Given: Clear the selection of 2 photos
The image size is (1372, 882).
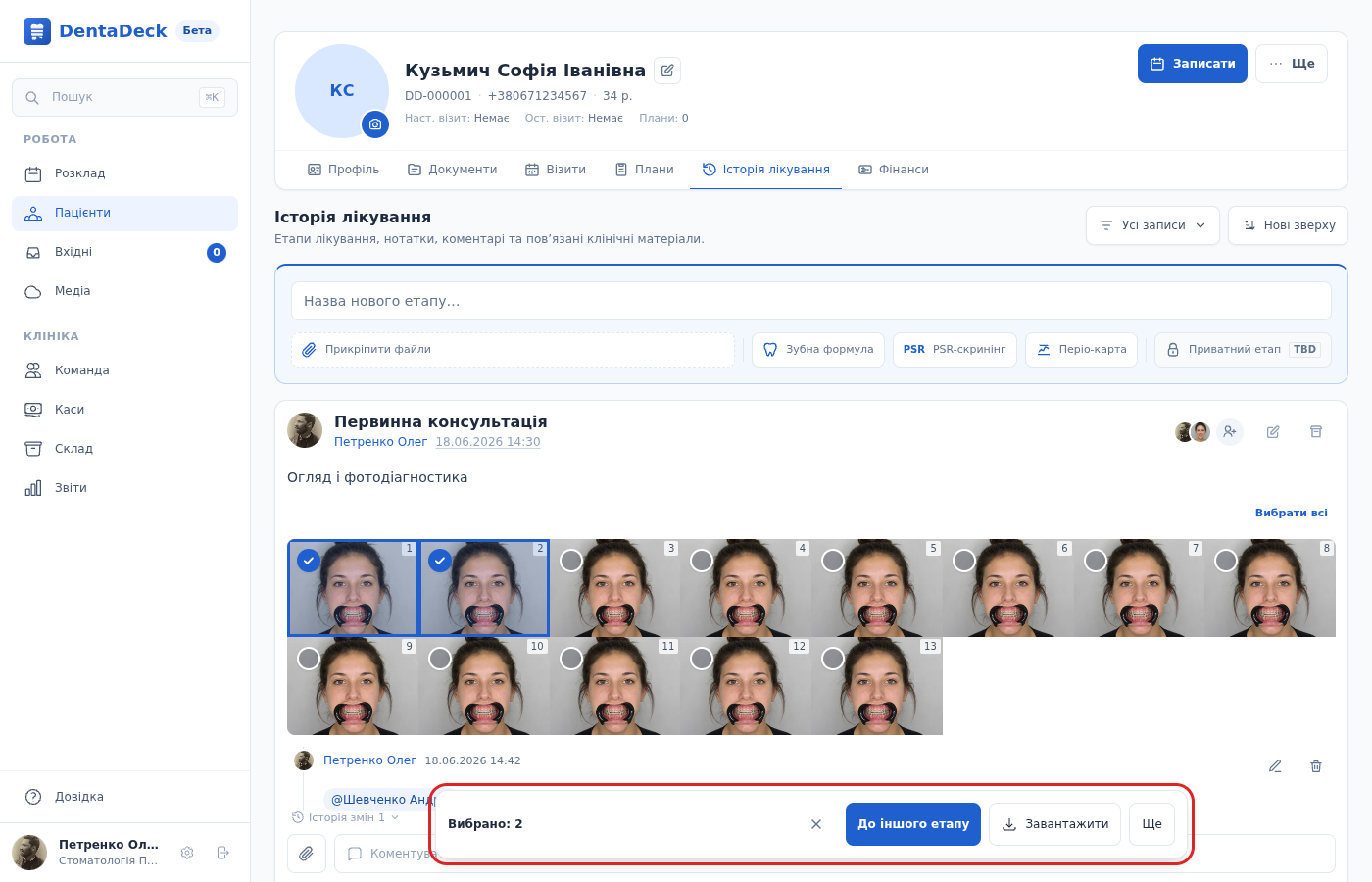Looking at the screenshot, I should coord(816,824).
